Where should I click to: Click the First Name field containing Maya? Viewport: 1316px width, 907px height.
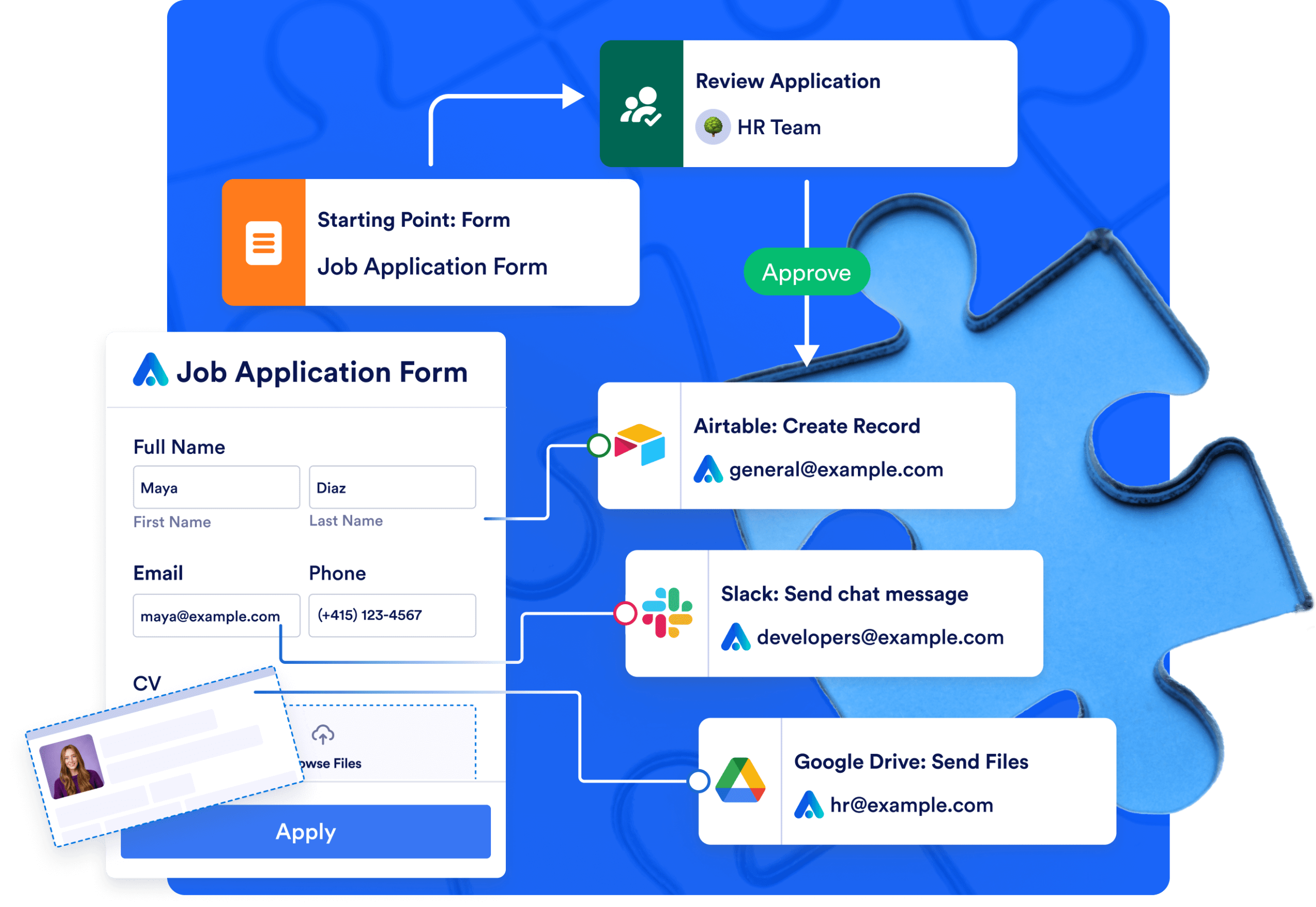216,487
